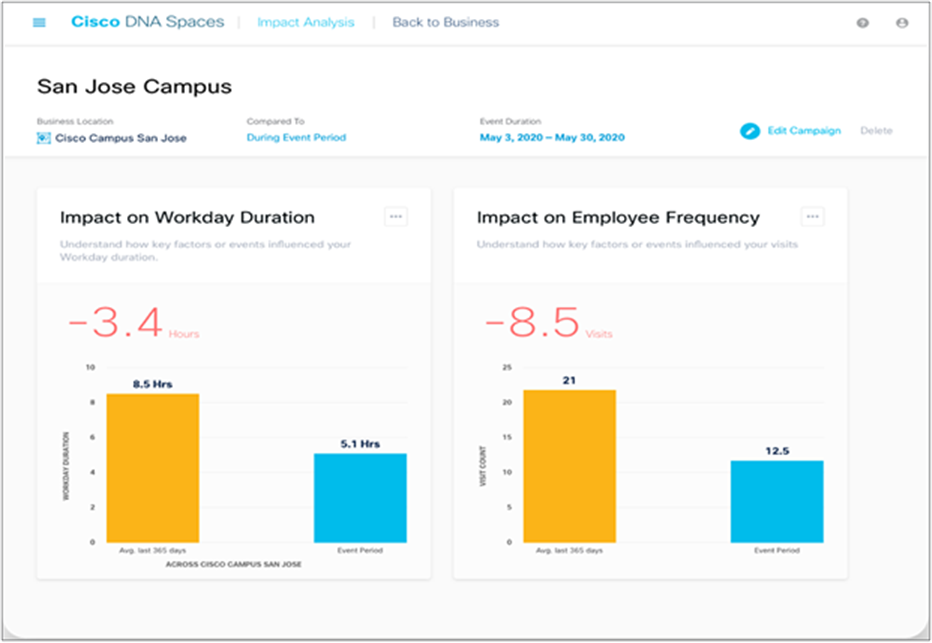Select the 8.5 Hrs orange bar

tap(153, 468)
